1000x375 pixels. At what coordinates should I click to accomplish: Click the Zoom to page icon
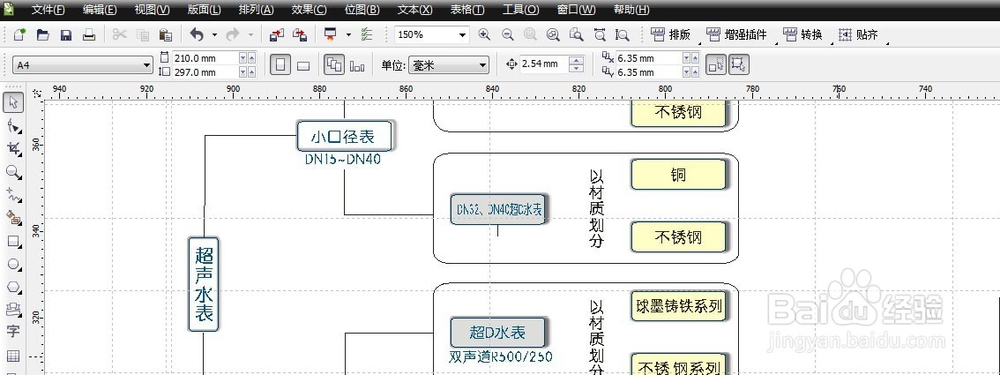(x=576, y=35)
